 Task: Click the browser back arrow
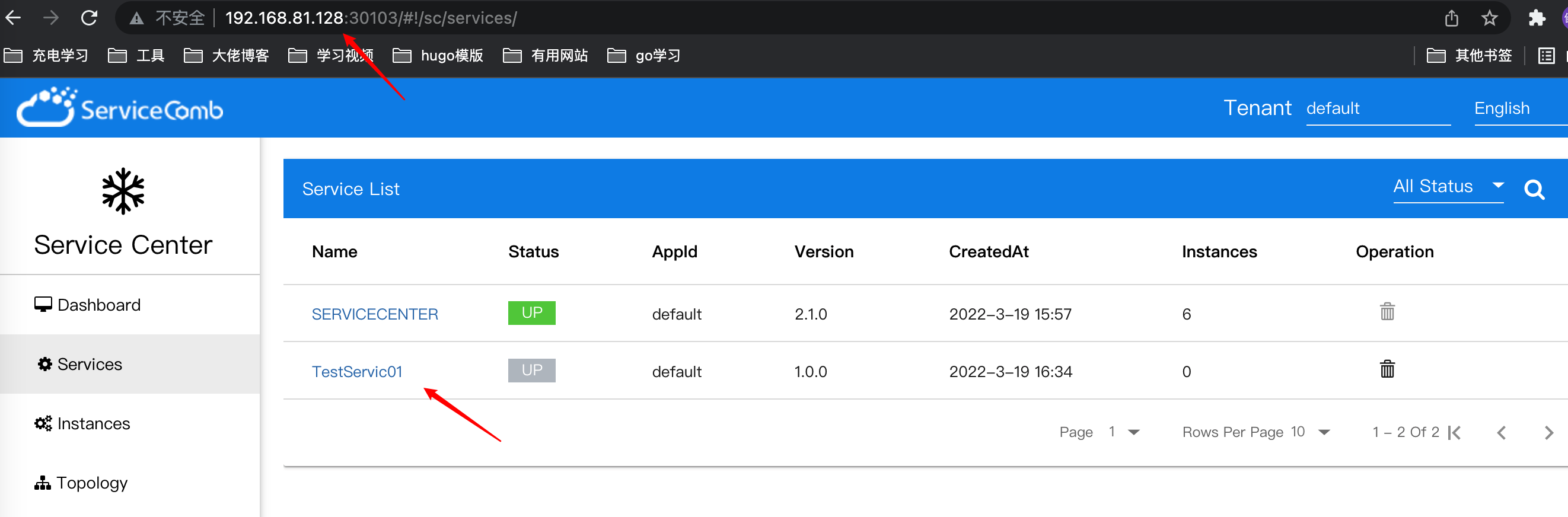14,18
